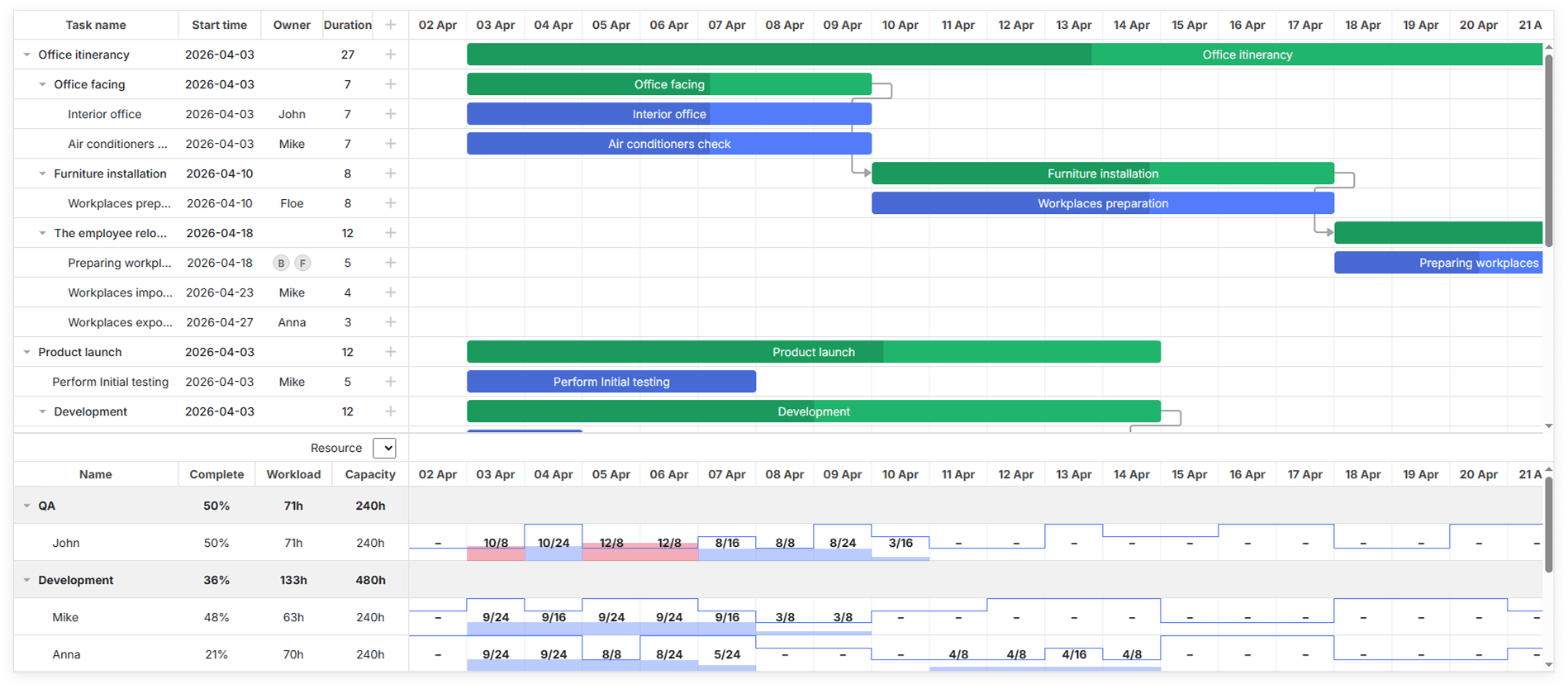This screenshot has width=1568, height=689.
Task: Sort by the Start time column header
Action: [x=220, y=25]
